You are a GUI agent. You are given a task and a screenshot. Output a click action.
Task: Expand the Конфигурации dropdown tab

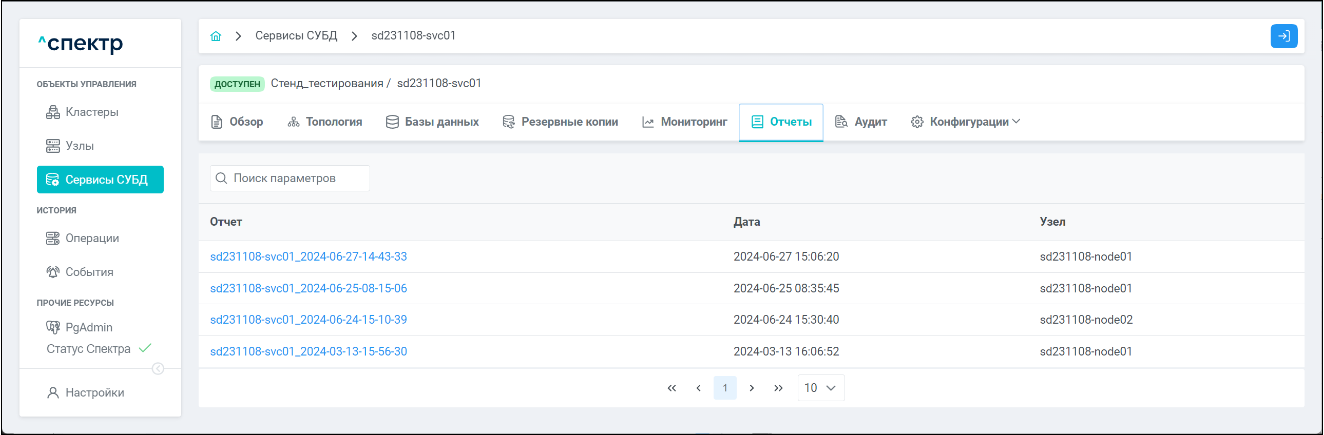point(966,122)
